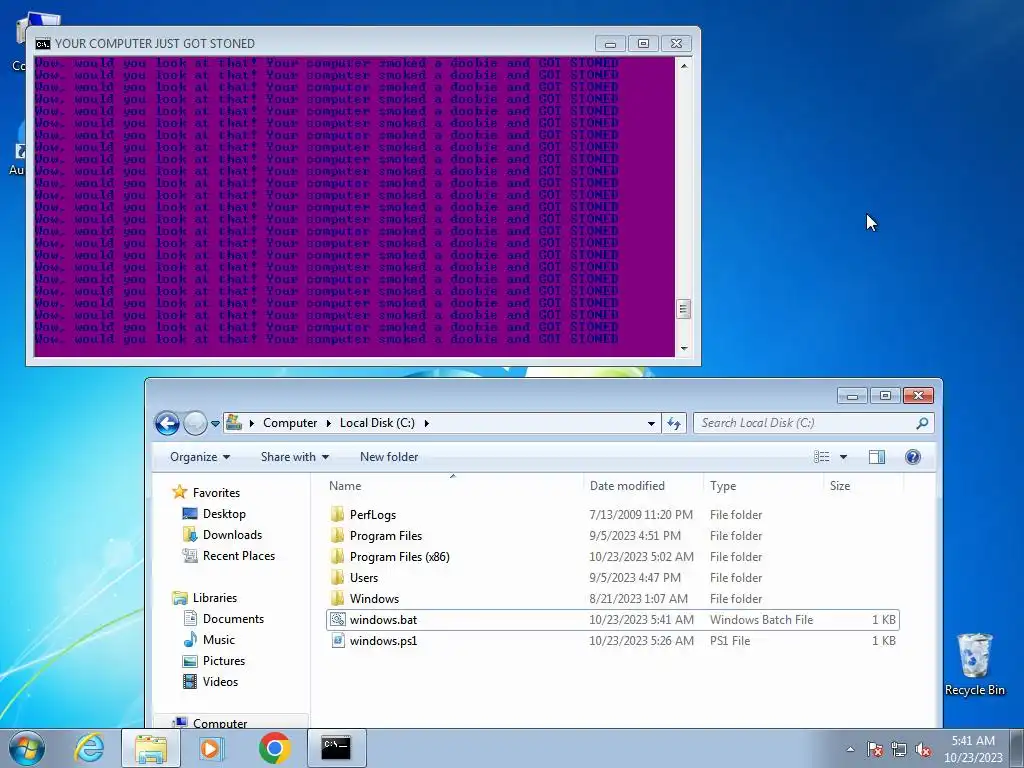Screen dimensions: 1024x768
Task: Minimize the STONED console window
Action: click(611, 44)
